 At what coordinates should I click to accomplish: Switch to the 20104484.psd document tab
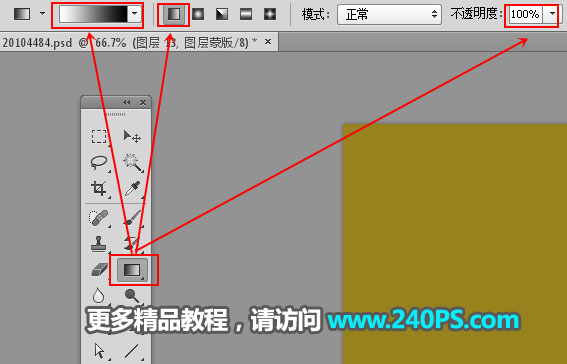(x=130, y=43)
